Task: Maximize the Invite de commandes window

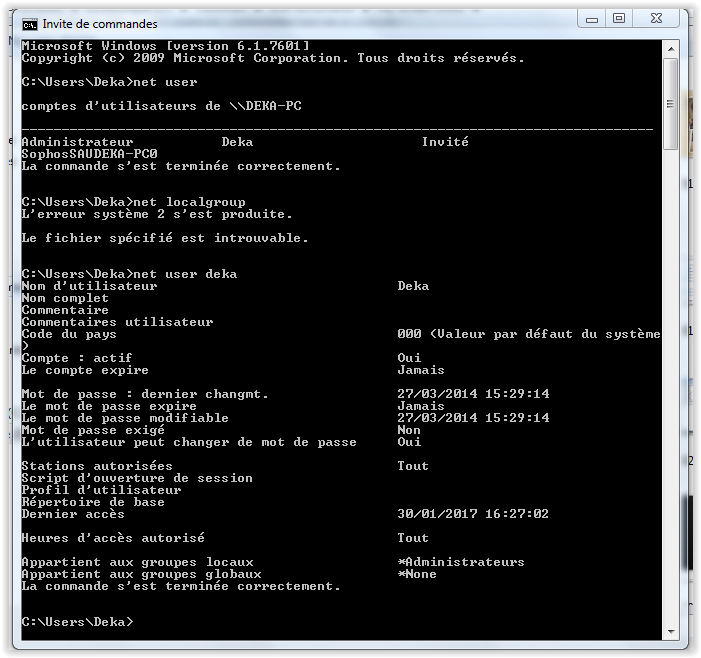Action: pyautogui.click(x=619, y=19)
